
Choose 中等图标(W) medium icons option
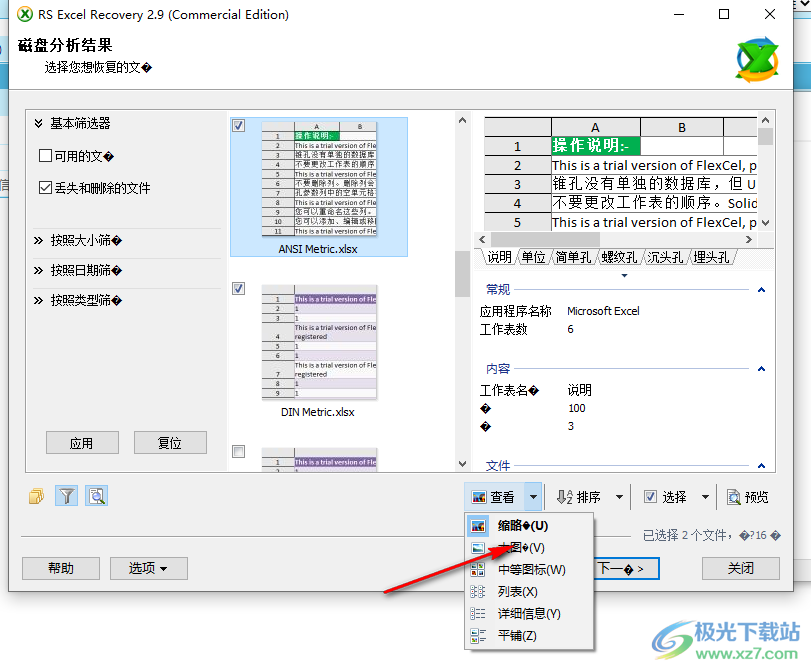pos(529,570)
